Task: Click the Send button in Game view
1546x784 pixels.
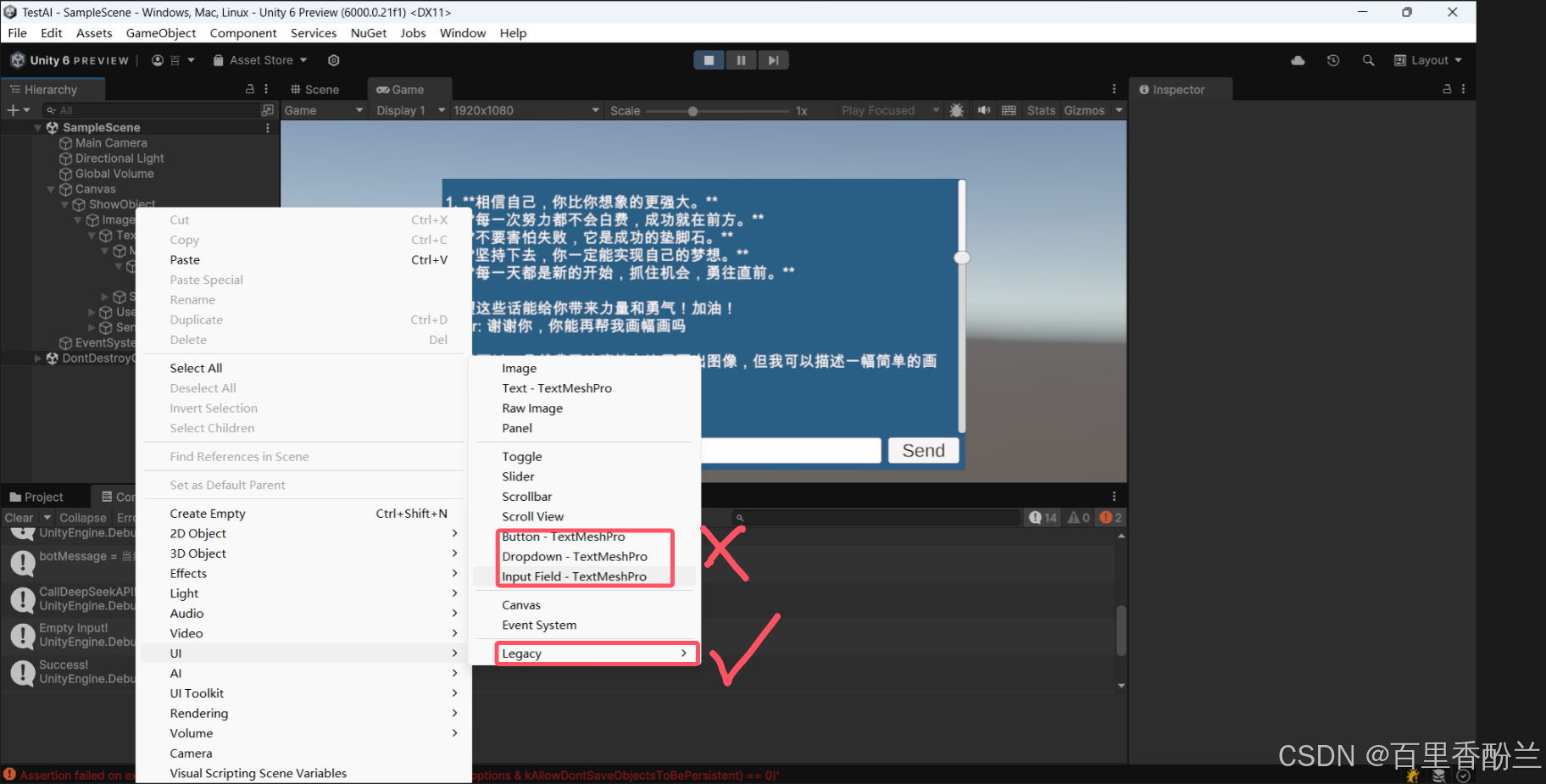Action: (923, 451)
